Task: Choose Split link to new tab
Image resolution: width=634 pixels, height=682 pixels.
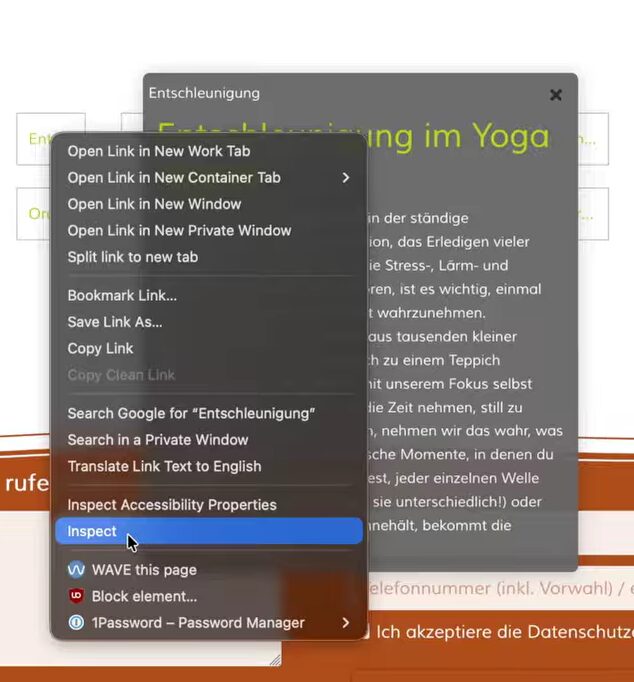Action: click(209, 257)
